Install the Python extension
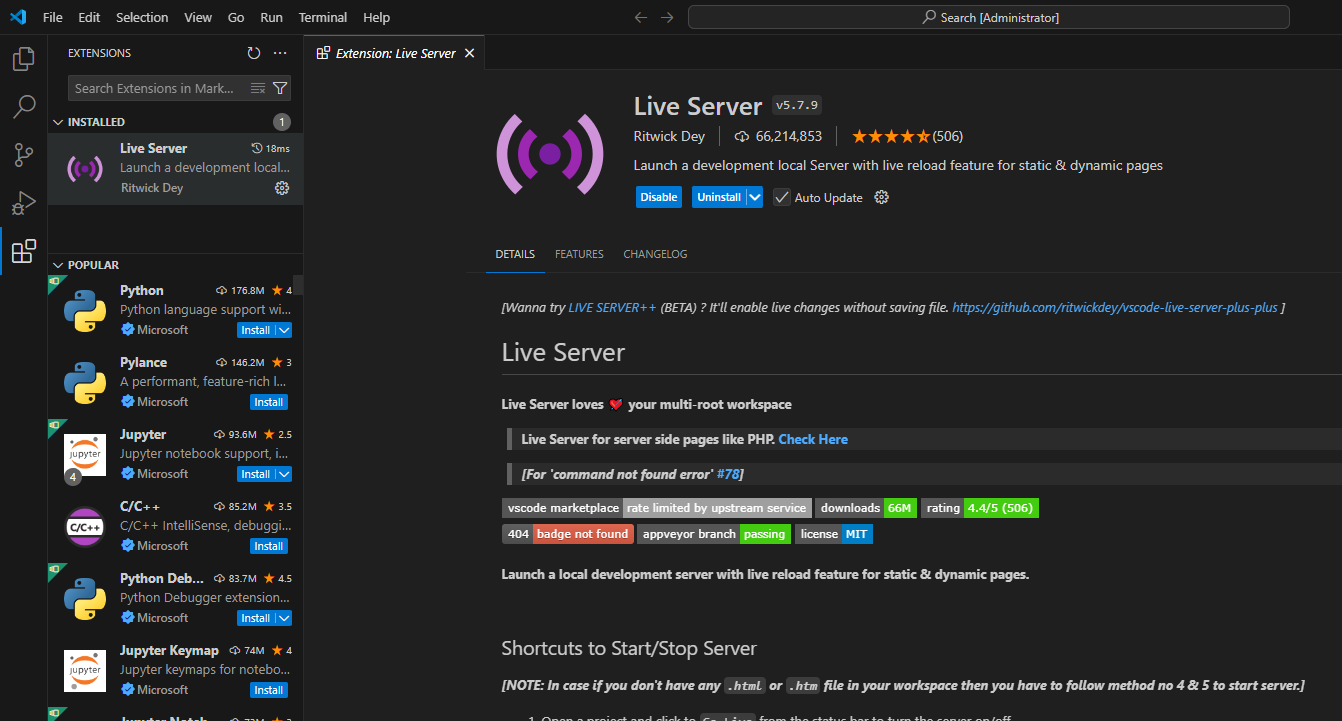Image resolution: width=1342 pixels, height=721 pixels. coord(256,330)
